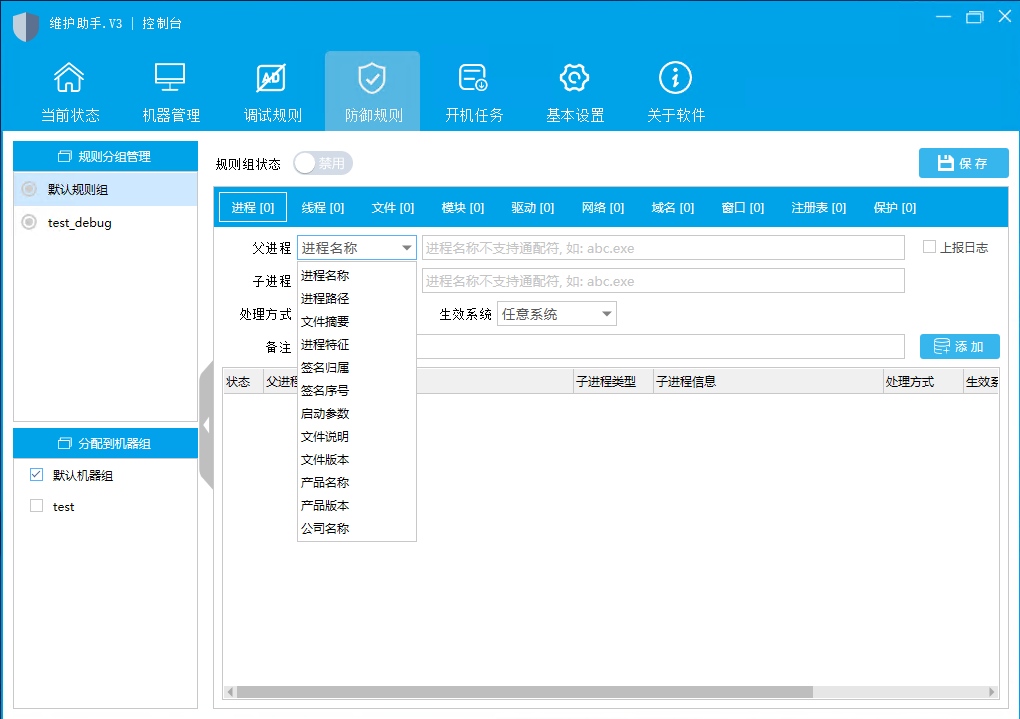Screen dimensions: 1020x719
Task: Click the 备注 input field
Action: 660,346
